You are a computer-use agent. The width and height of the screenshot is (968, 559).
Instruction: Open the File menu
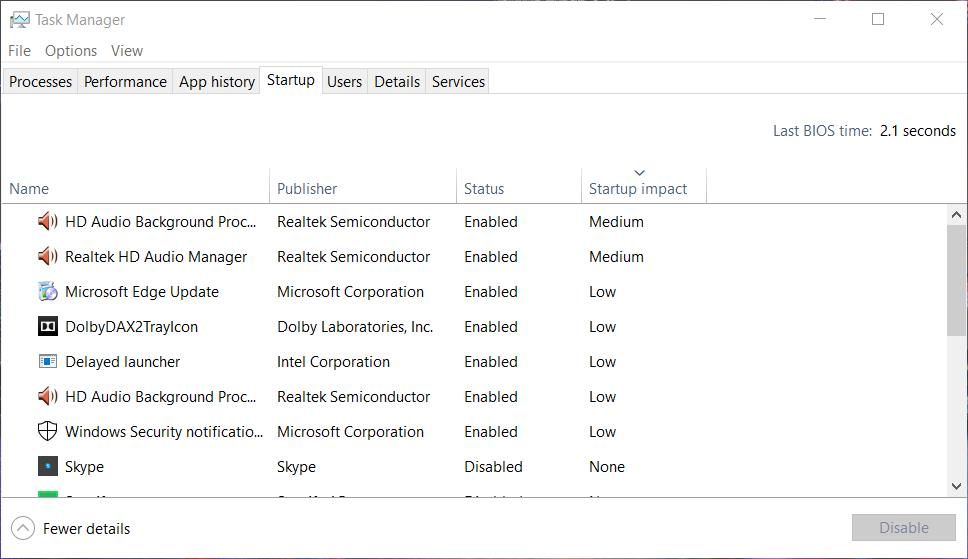pyautogui.click(x=19, y=51)
